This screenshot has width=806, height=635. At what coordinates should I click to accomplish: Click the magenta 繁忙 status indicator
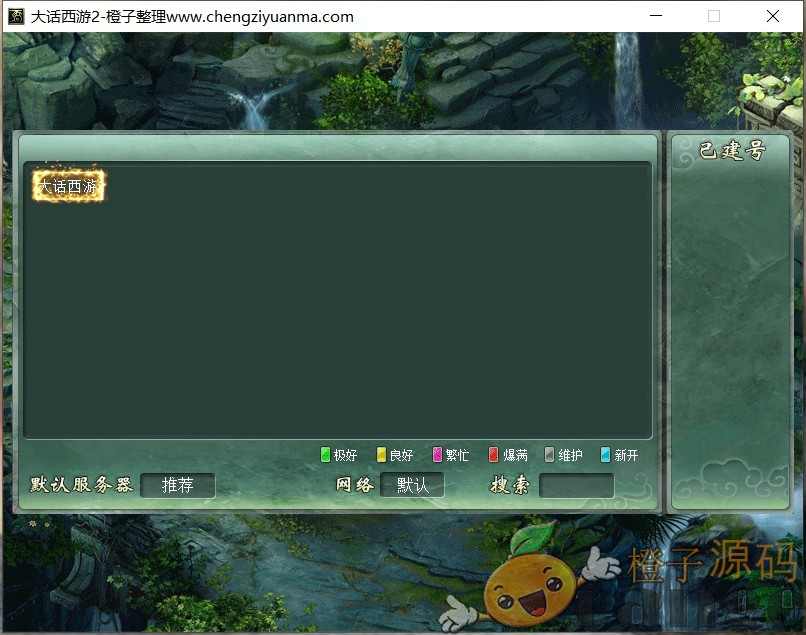pos(437,455)
